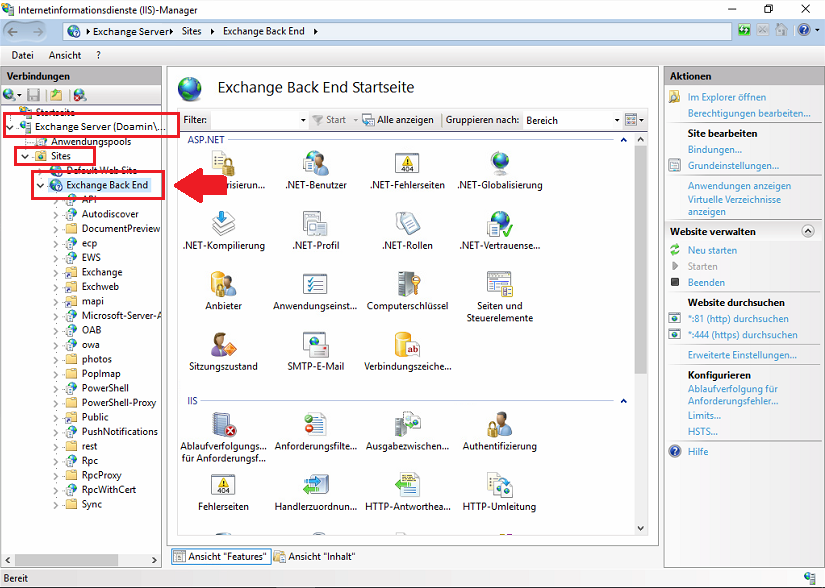Screen dimensions: 825x588
Task: Open the .NET-Vertrauensebenen feature icon
Action: tap(499, 224)
